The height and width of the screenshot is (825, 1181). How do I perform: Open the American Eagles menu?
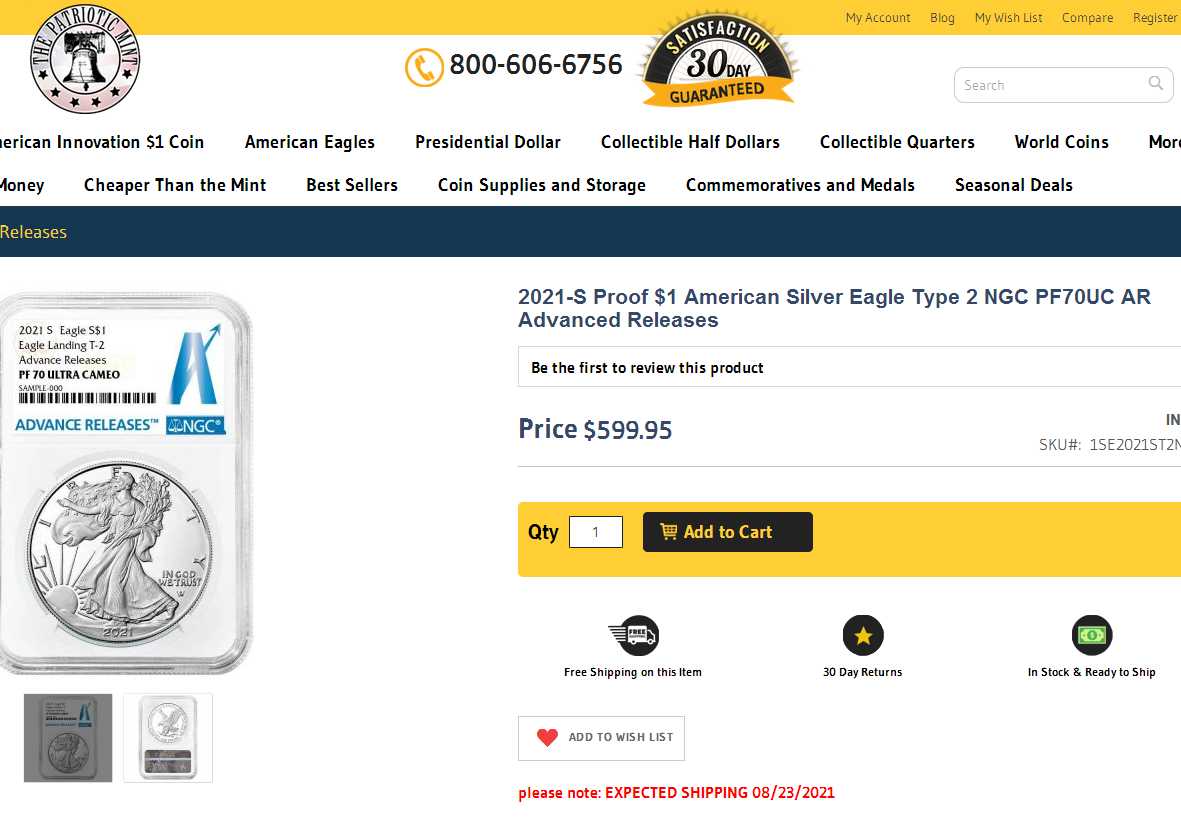(310, 142)
